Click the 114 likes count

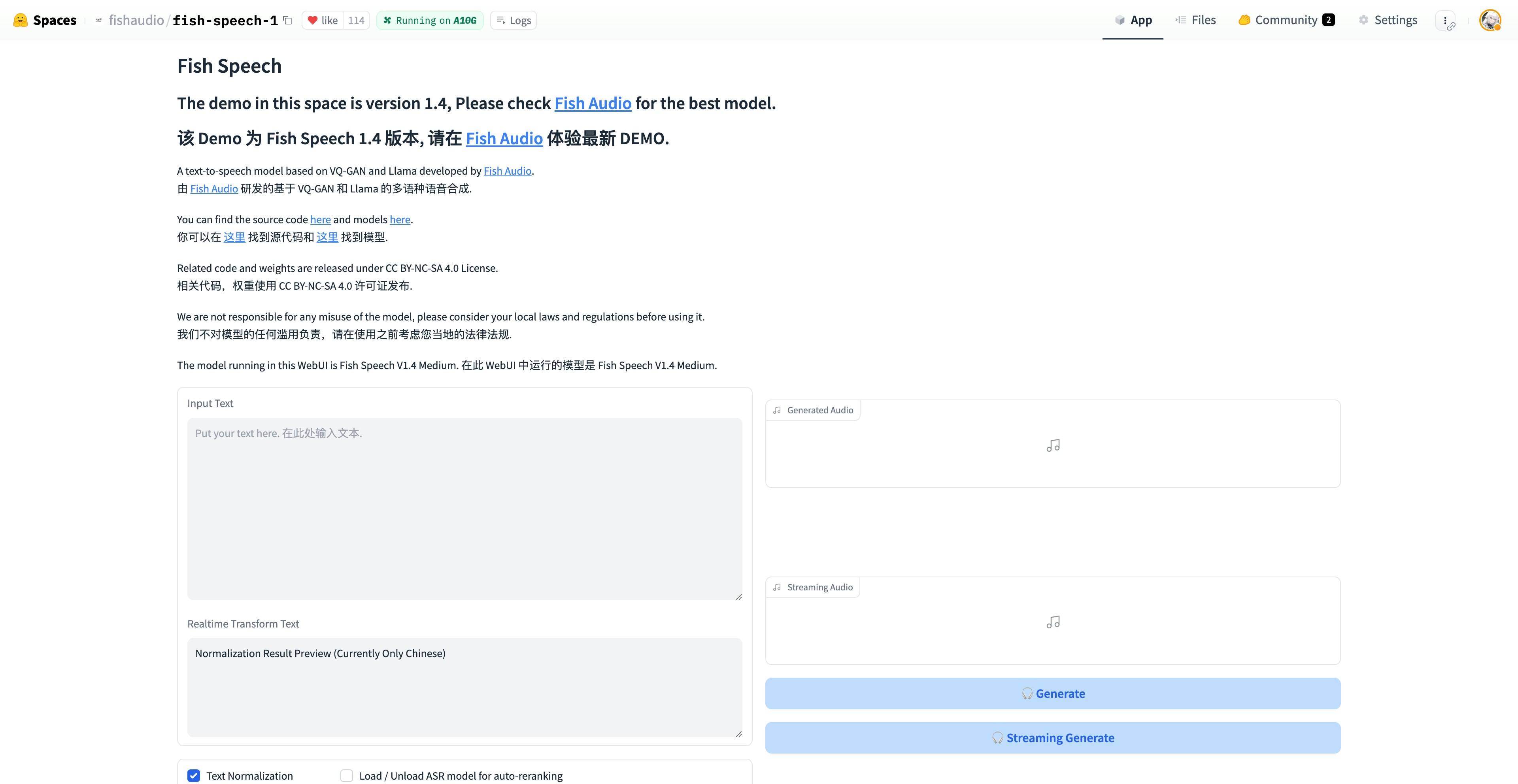tap(356, 20)
